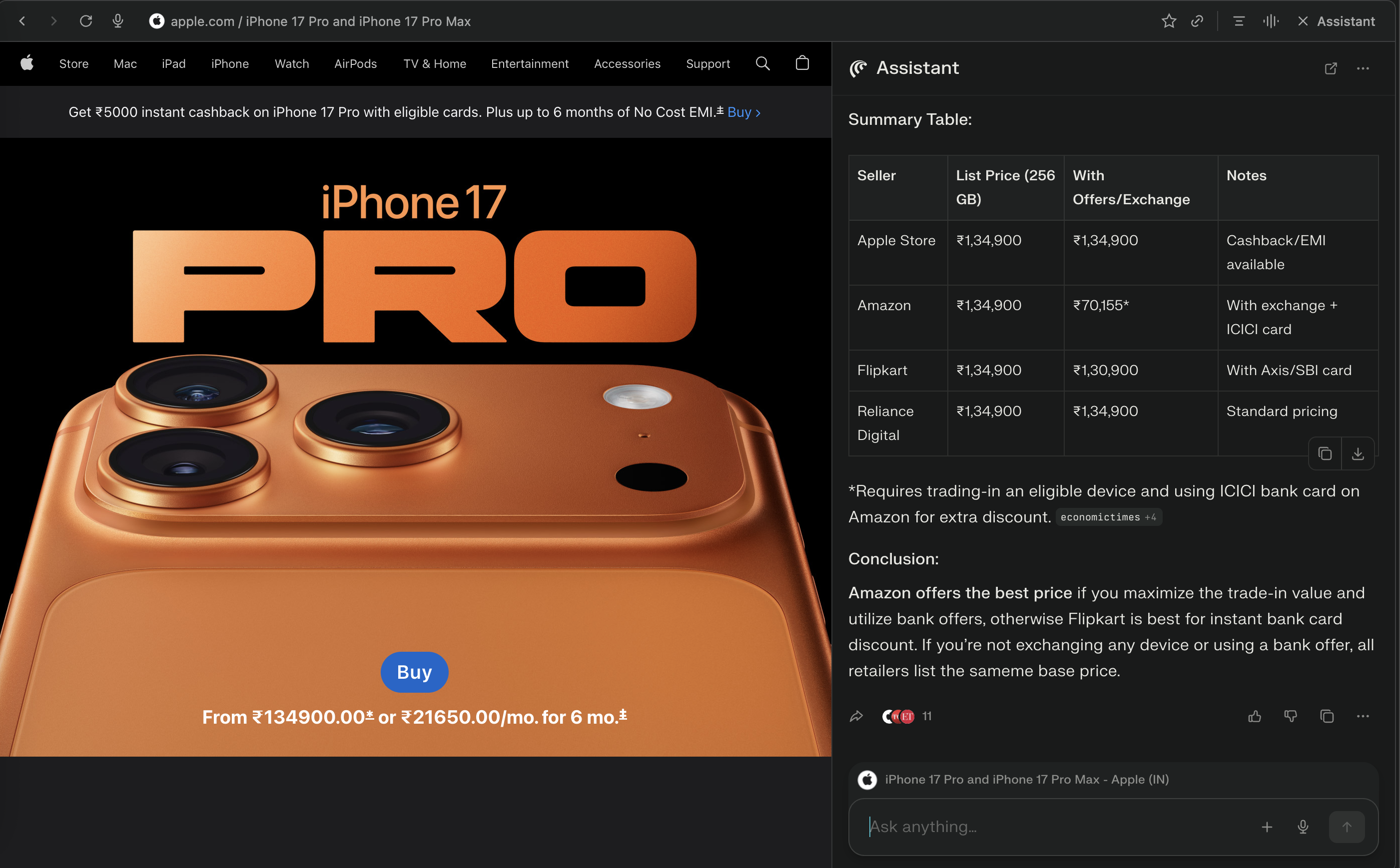Screen dimensions: 1400x868
Task: Follow the cashback banner Buy link
Action: click(743, 112)
